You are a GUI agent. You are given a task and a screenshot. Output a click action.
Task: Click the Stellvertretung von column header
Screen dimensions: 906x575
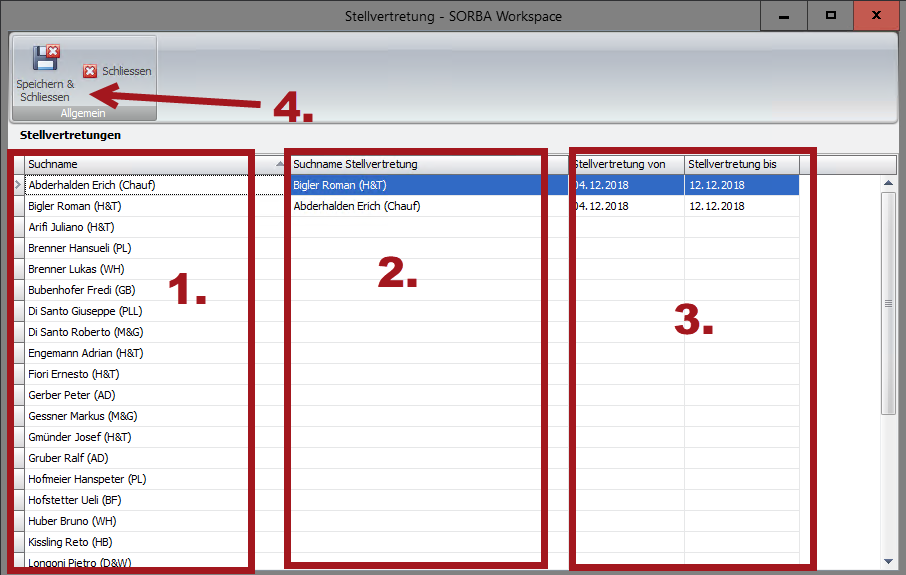click(625, 164)
